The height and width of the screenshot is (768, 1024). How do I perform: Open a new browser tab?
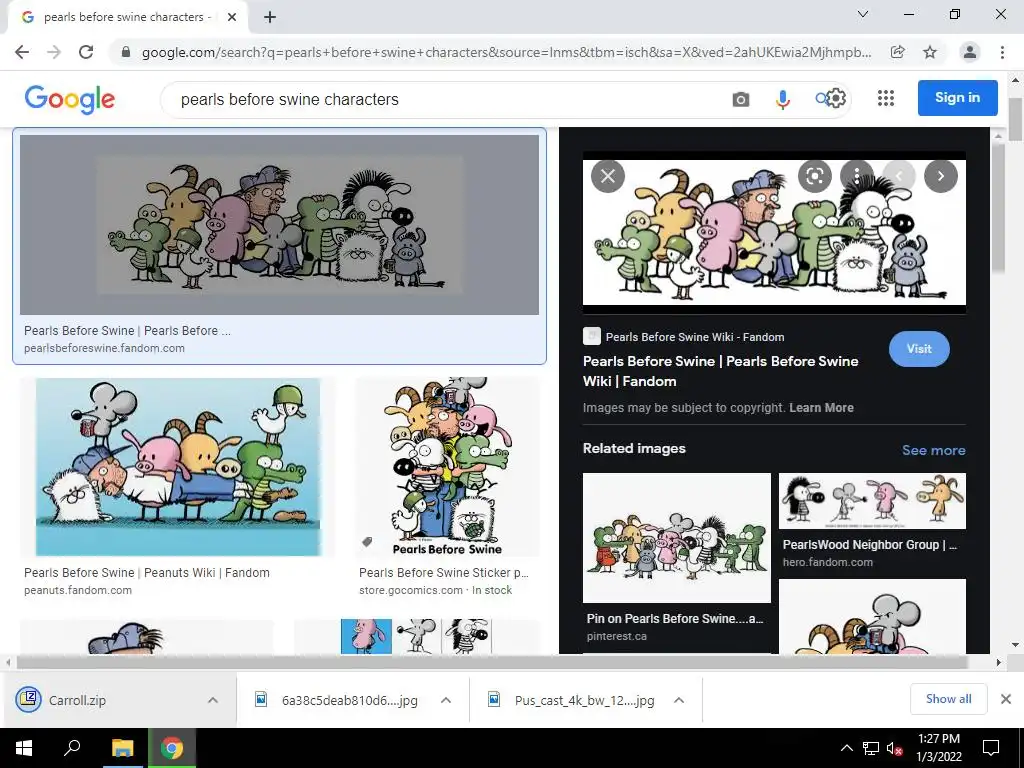coord(270,17)
